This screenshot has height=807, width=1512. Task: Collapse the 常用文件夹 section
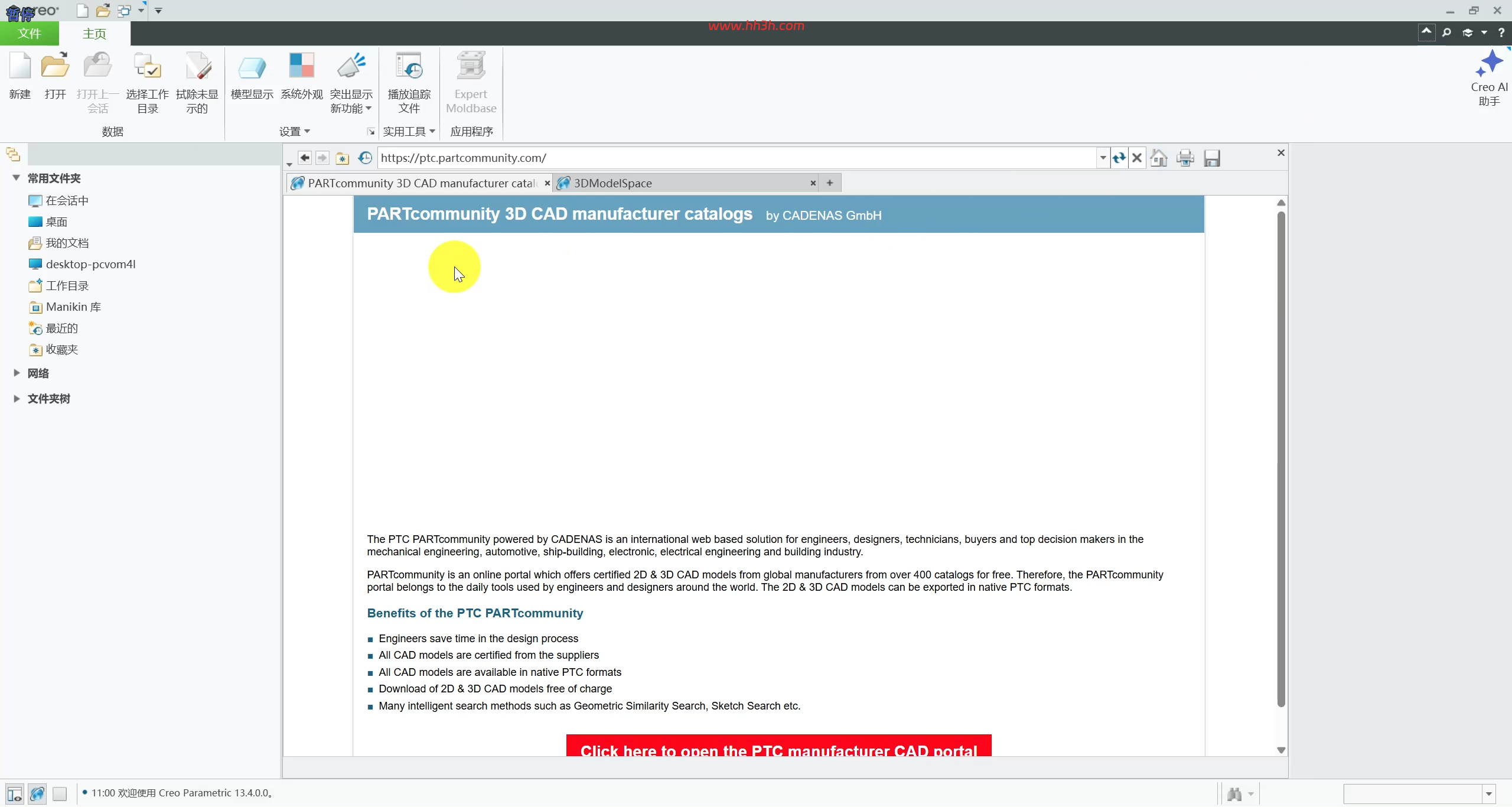click(16, 178)
